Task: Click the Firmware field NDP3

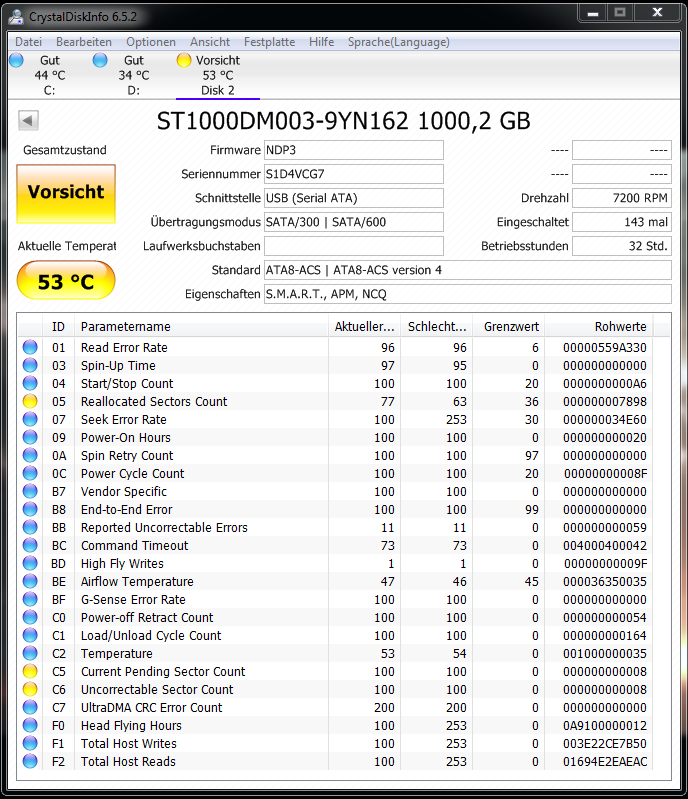Action: tap(354, 150)
